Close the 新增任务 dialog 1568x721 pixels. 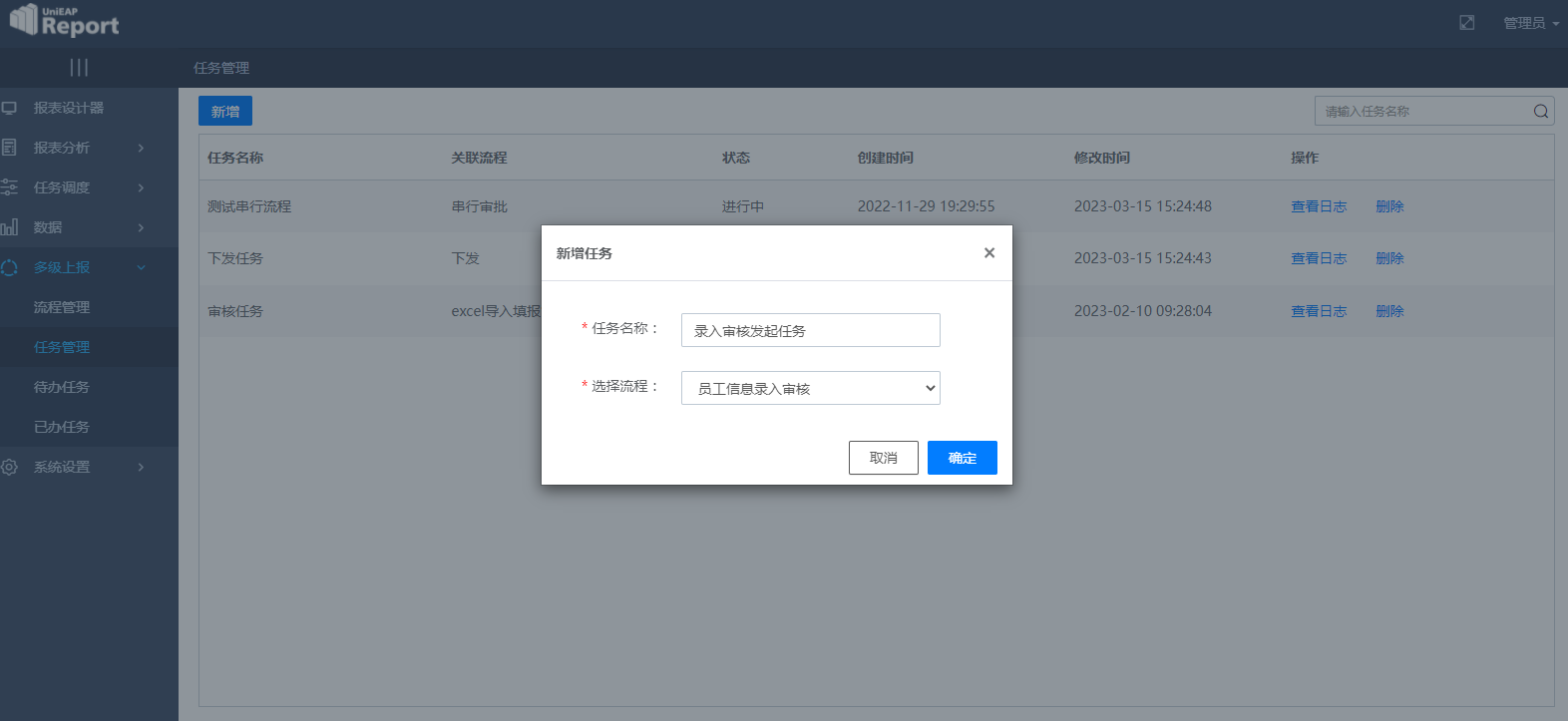[x=989, y=252]
